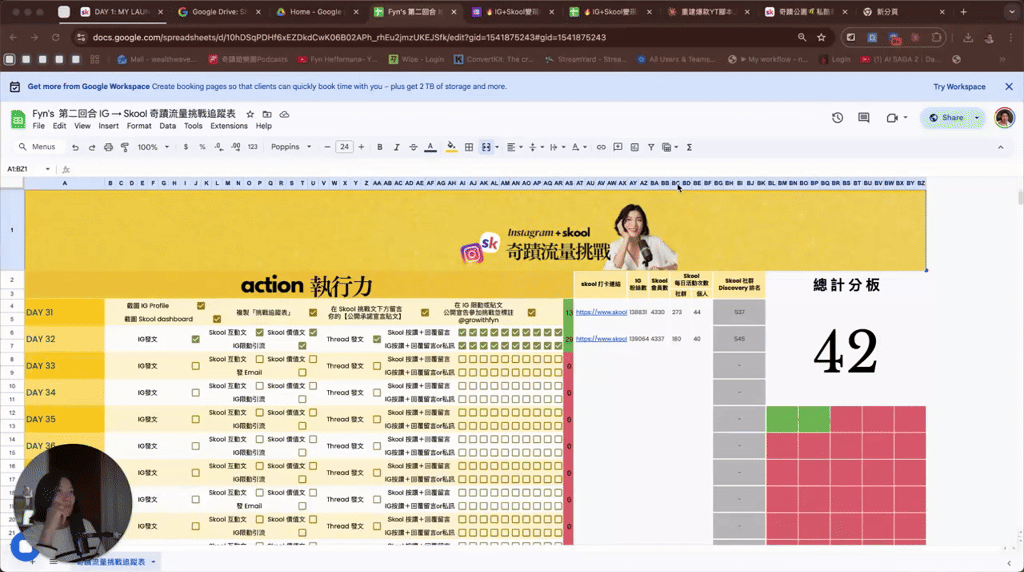The image size is (1024, 572).
Task: Open the filter views dropdown
Action: tap(669, 148)
